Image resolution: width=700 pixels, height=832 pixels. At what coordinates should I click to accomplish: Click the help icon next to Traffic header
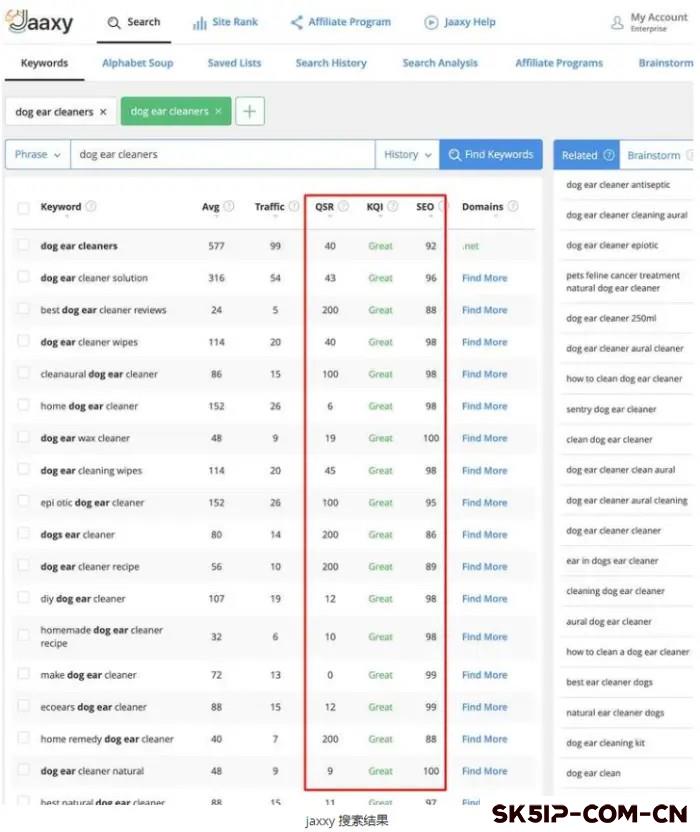click(293, 206)
